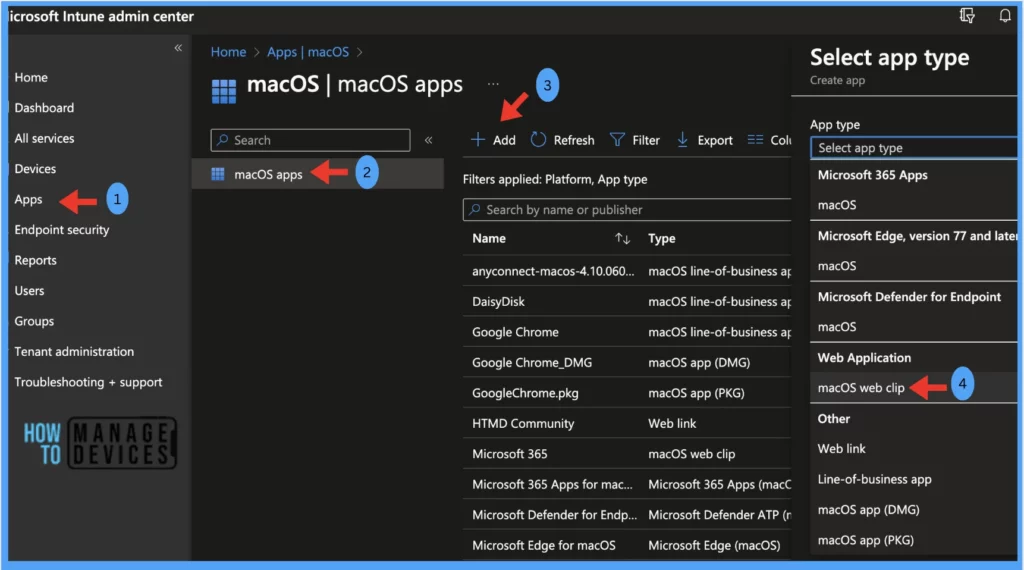Image resolution: width=1024 pixels, height=570 pixels.
Task: Click the Apps | macOS breadcrumb link
Action: point(308,52)
